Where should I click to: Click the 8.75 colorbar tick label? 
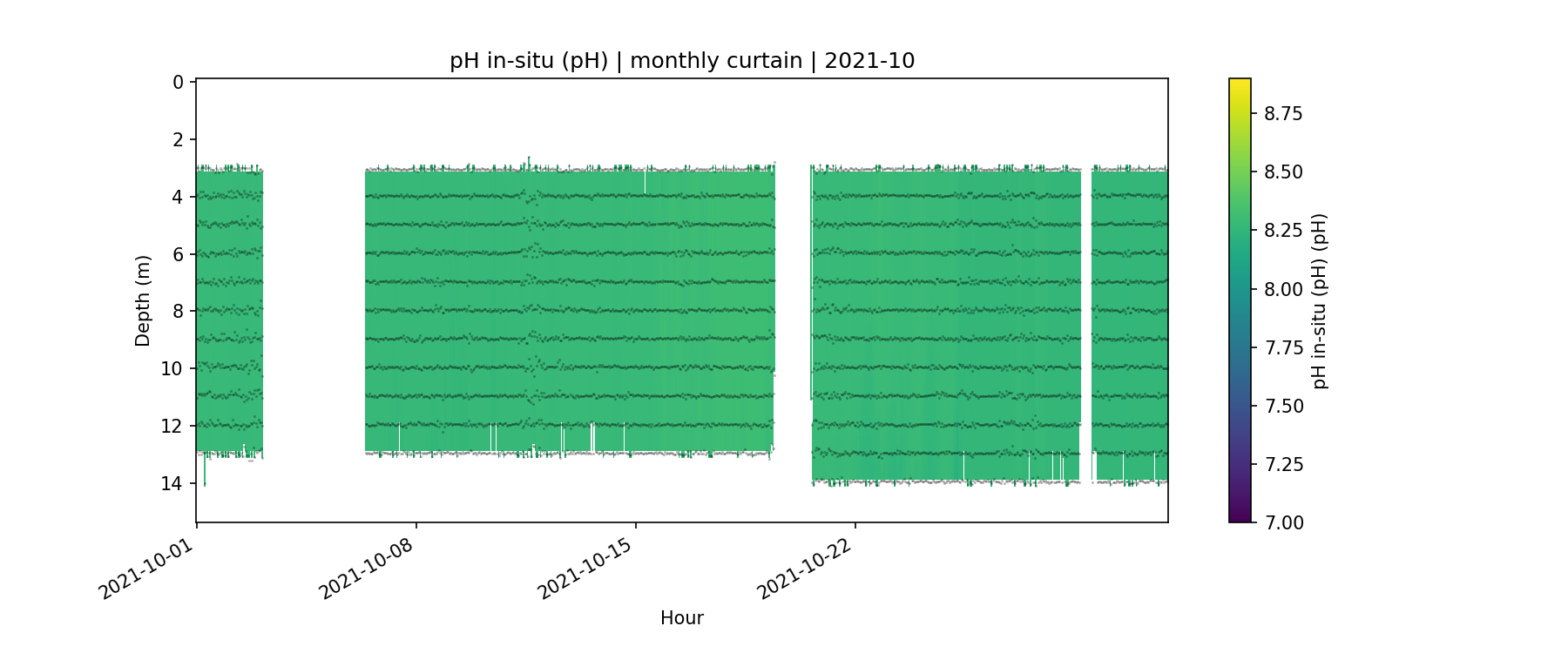[1283, 114]
